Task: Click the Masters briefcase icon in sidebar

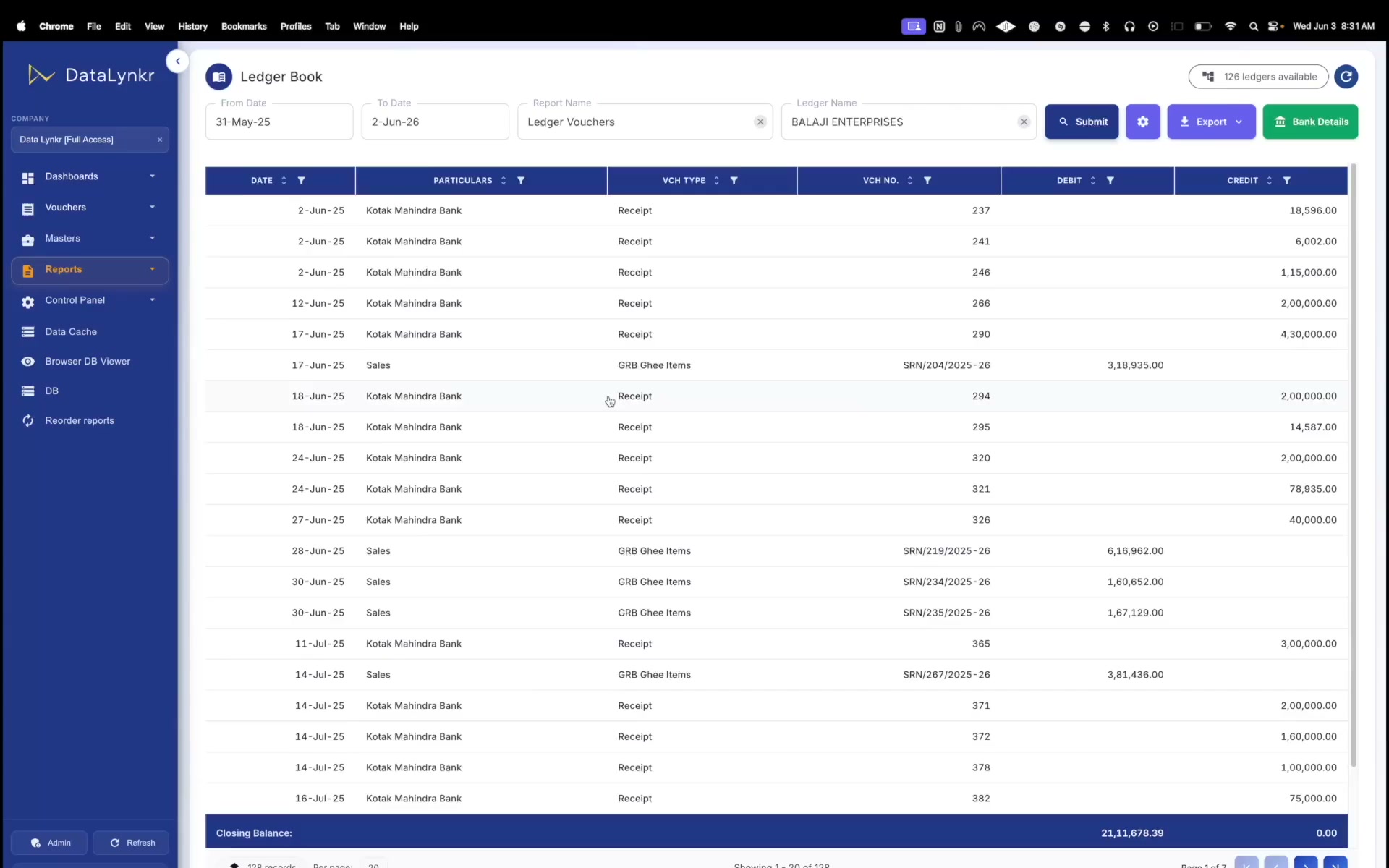Action: [x=27, y=240]
